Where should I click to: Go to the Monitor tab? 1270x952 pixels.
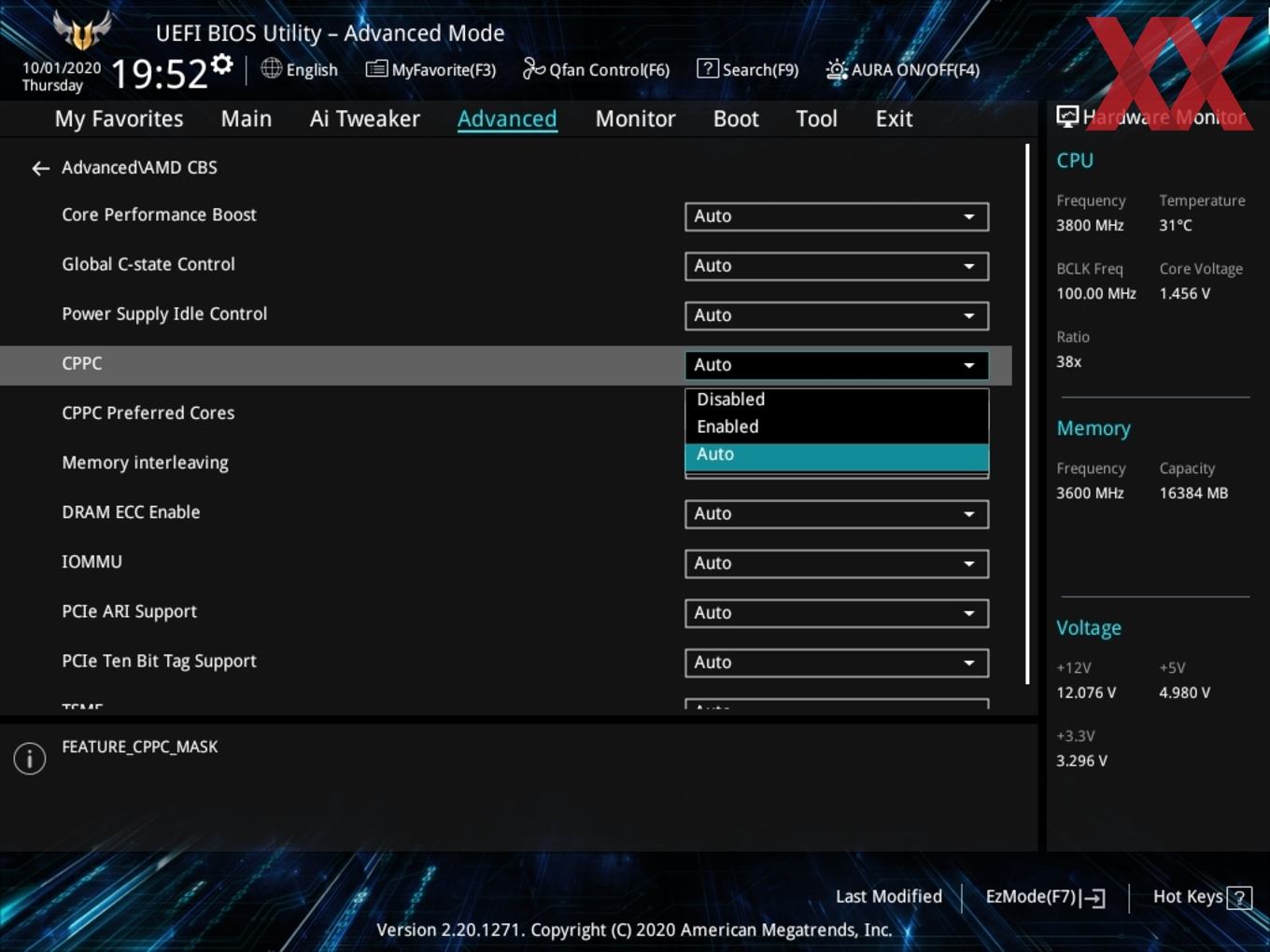click(x=635, y=119)
